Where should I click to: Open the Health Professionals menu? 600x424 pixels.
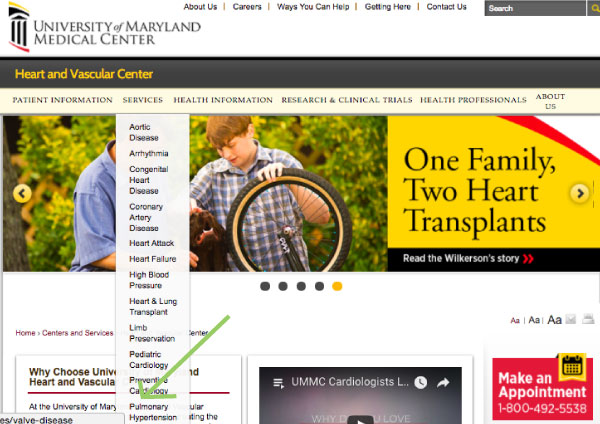coord(473,100)
